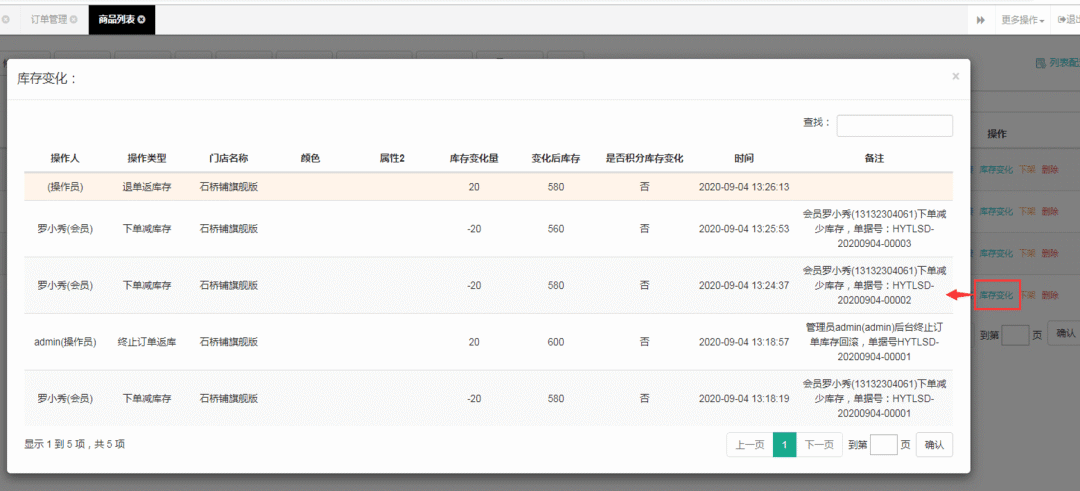
Task: Click the forward double-arrow tab scroll icon
Action: pos(981,20)
